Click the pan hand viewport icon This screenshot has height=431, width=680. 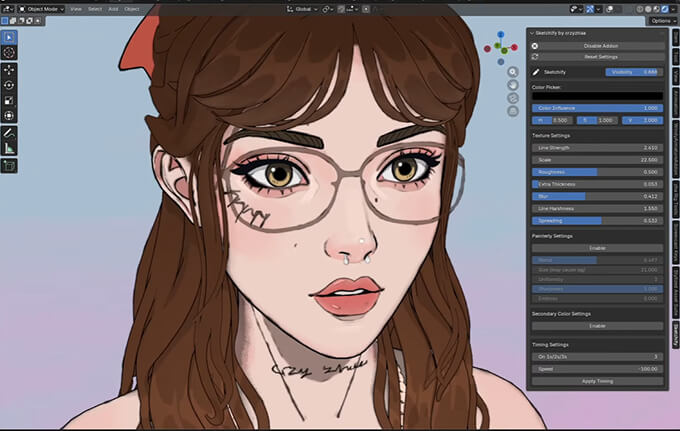click(513, 85)
